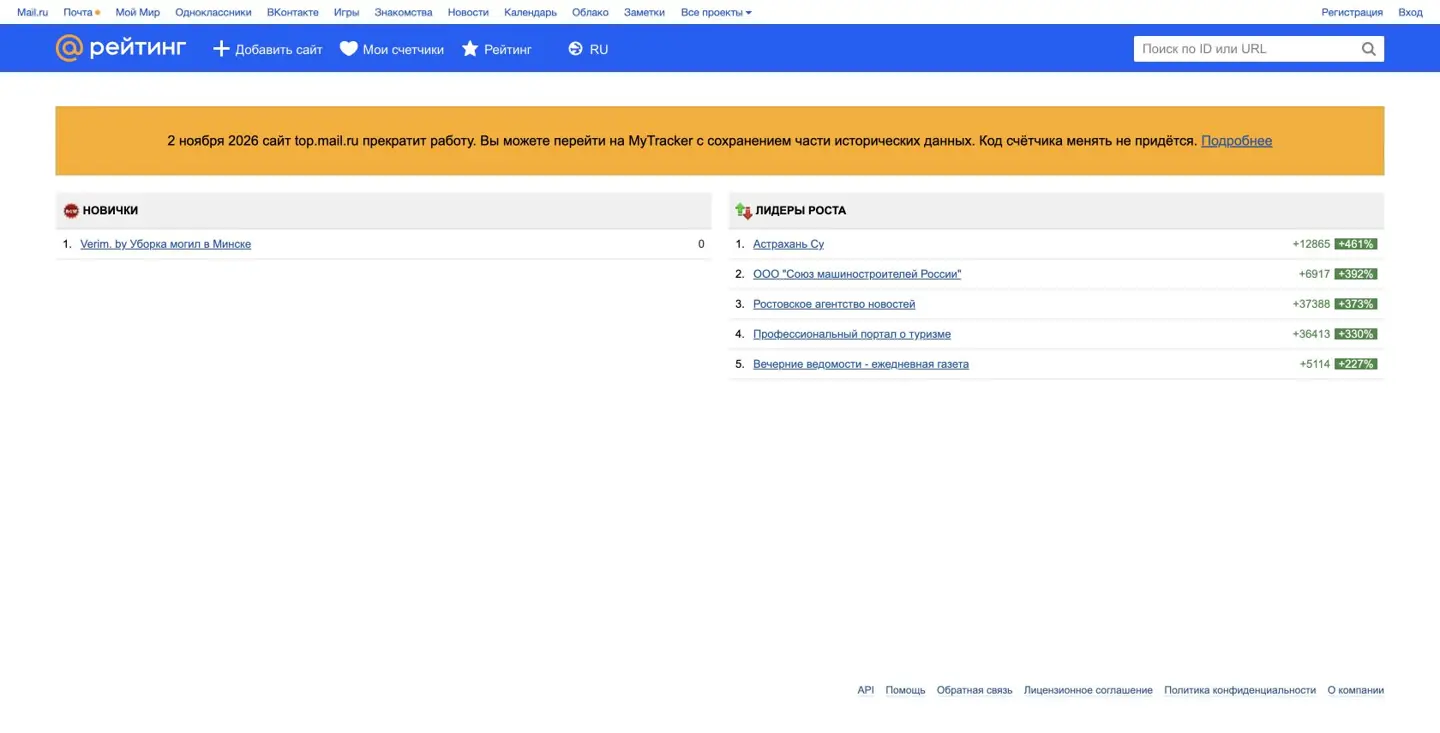Open ВКонтакте in the top bar

click(293, 13)
